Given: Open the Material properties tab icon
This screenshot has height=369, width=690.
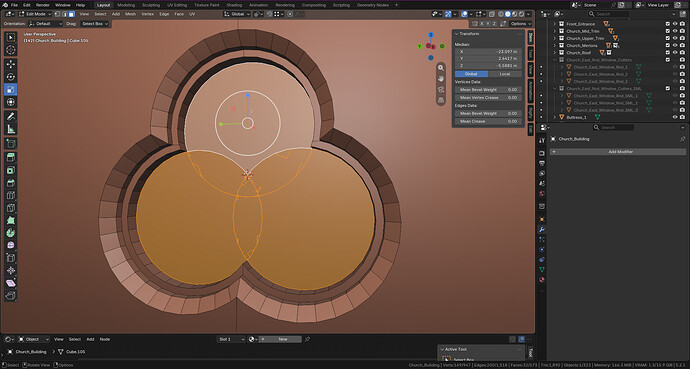Looking at the screenshot, I should point(542,279).
